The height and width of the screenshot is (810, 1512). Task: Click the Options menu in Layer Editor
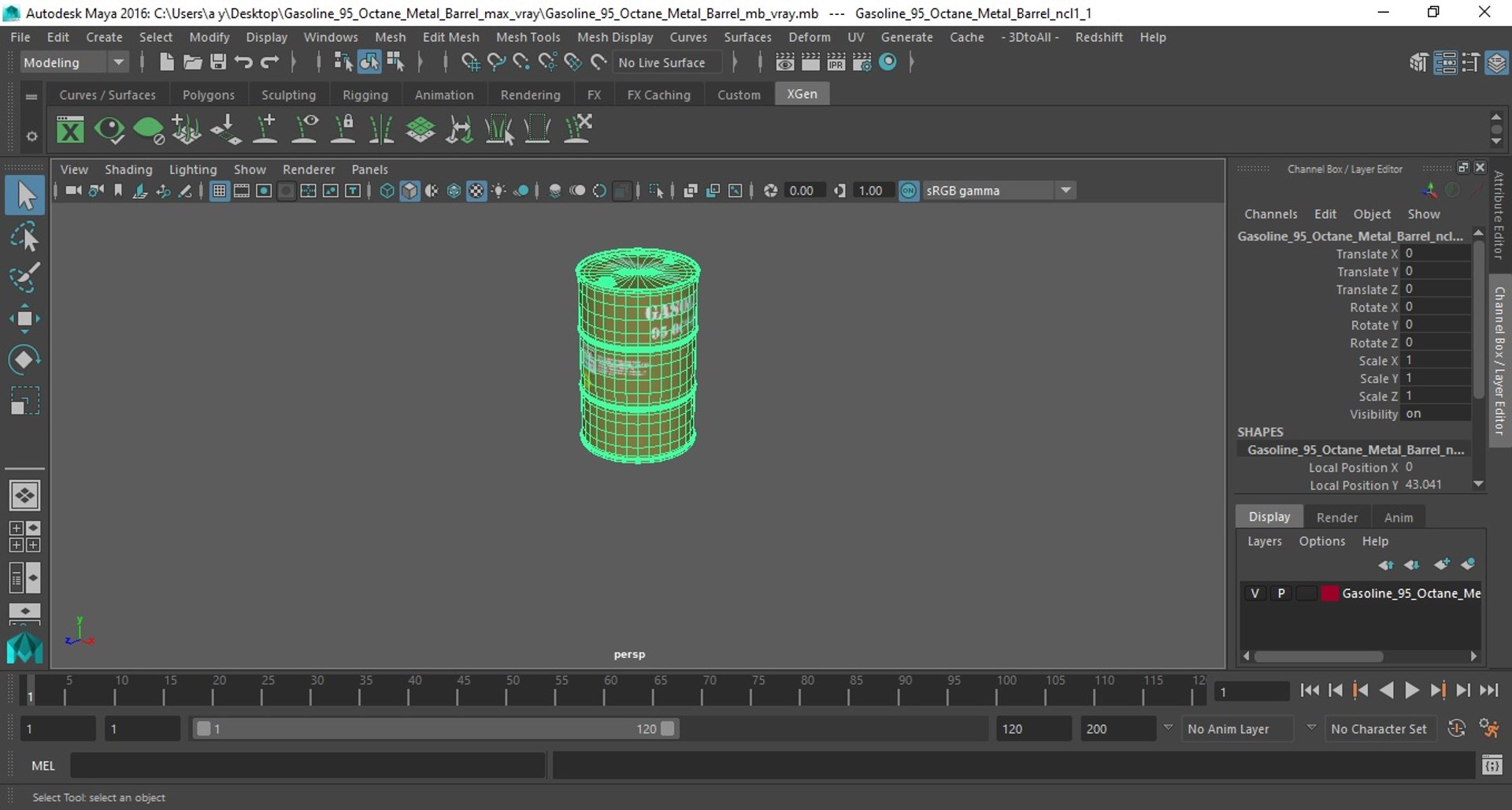tap(1321, 541)
